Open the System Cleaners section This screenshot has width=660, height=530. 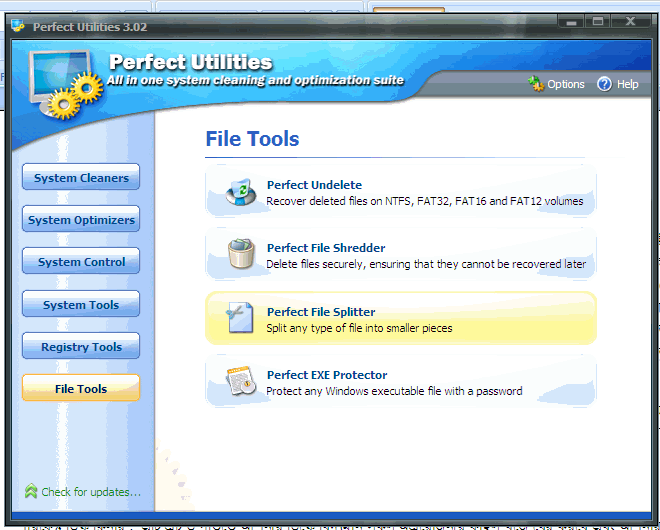coord(81,177)
